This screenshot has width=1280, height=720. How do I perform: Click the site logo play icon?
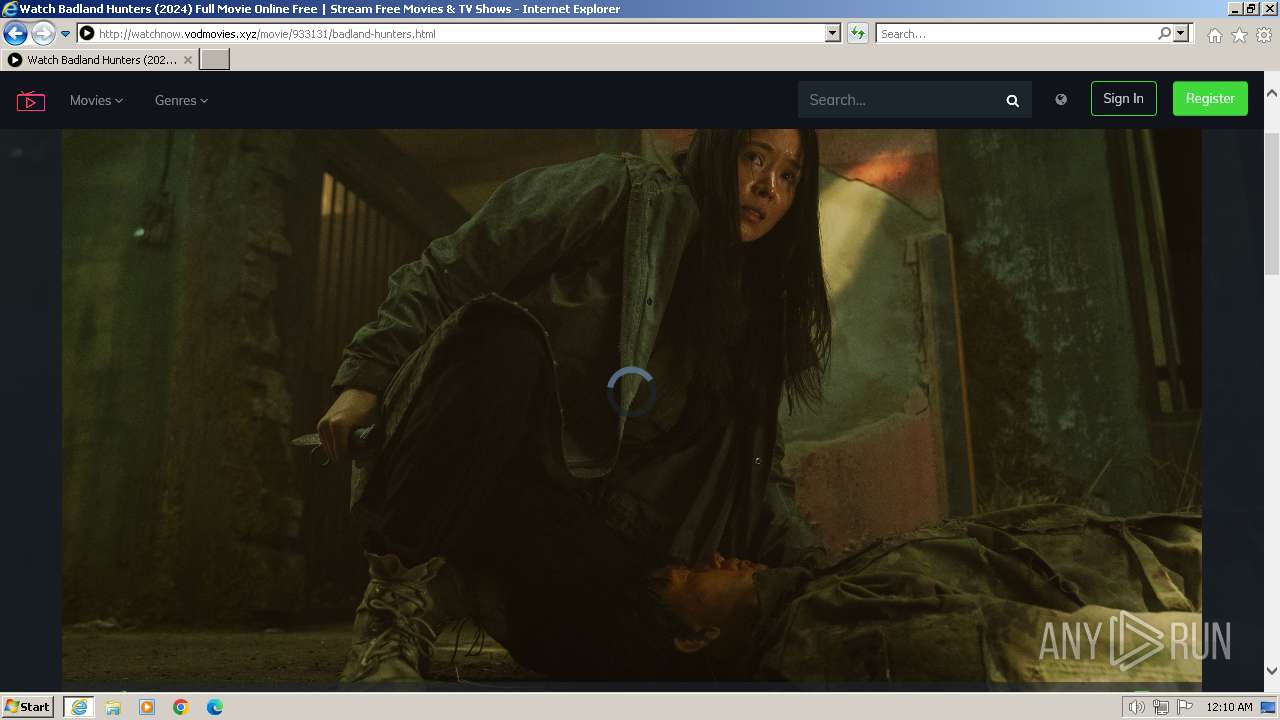click(x=31, y=100)
